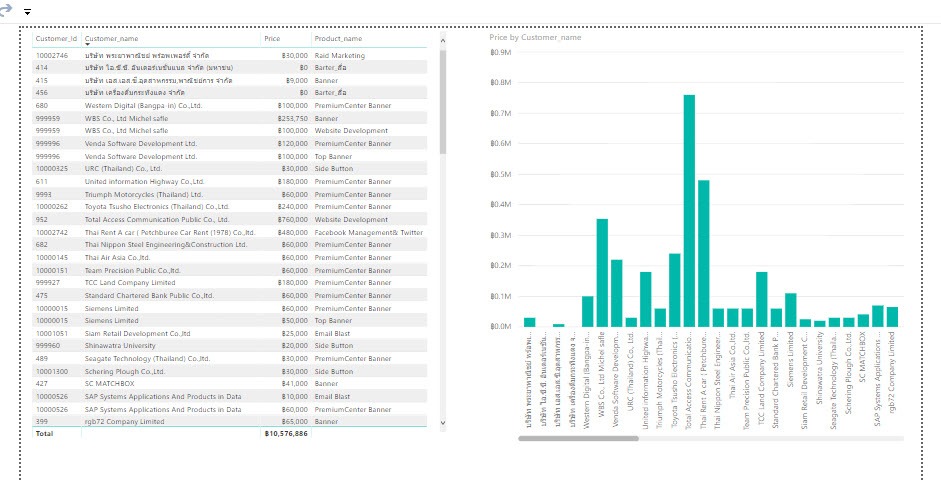The height and width of the screenshot is (481, 941).
Task: Click the 'Raid Marketing' product cell
Action: coord(340,55)
